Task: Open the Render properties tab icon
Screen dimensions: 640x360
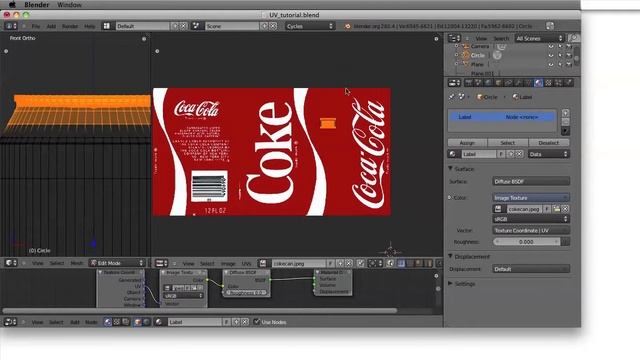Action: pyautogui.click(x=469, y=83)
